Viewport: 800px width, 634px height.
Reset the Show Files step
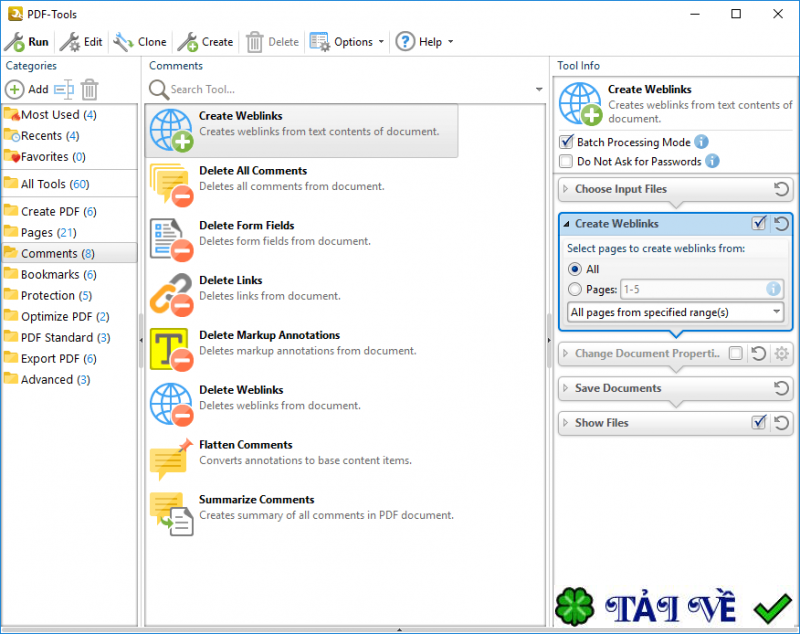(x=782, y=423)
